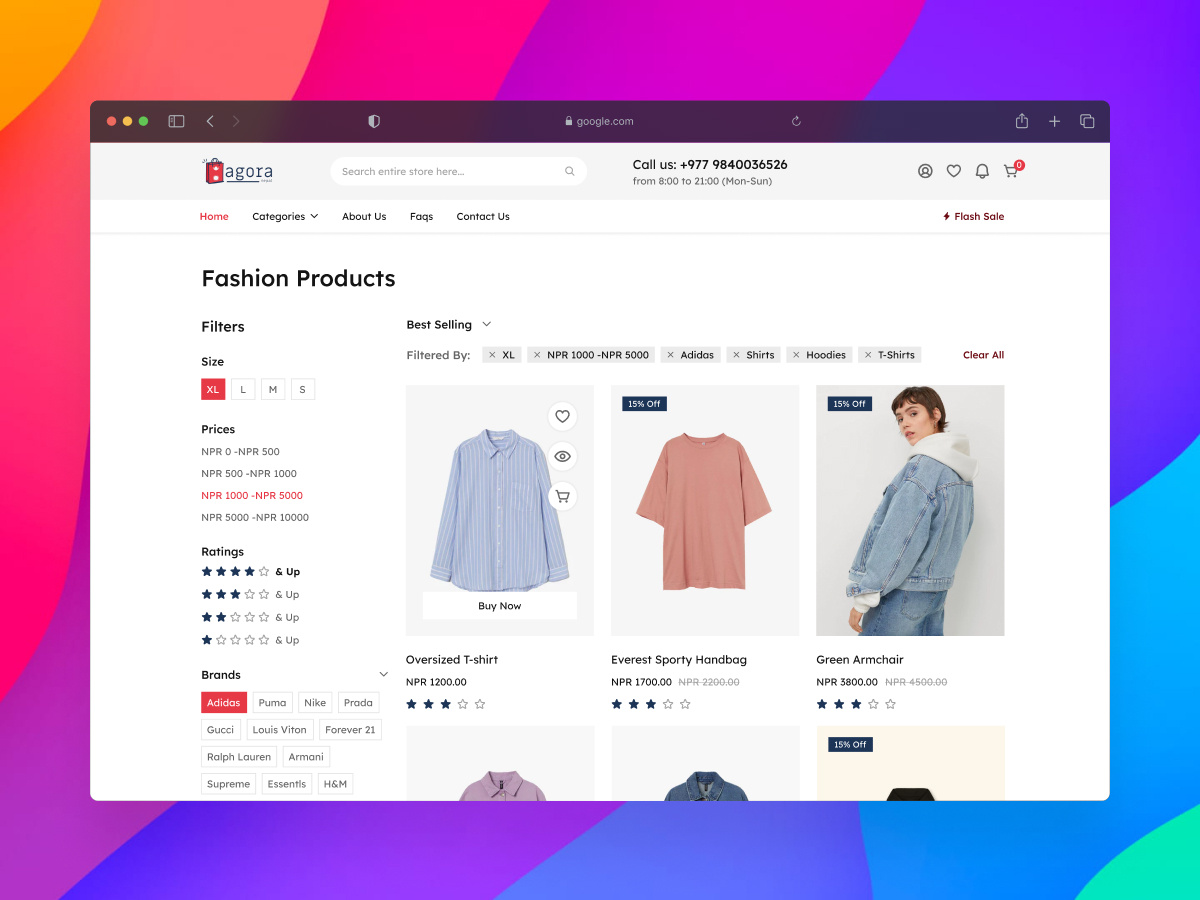Toggle size XL filter
This screenshot has width=1200, height=900.
pos(213,389)
